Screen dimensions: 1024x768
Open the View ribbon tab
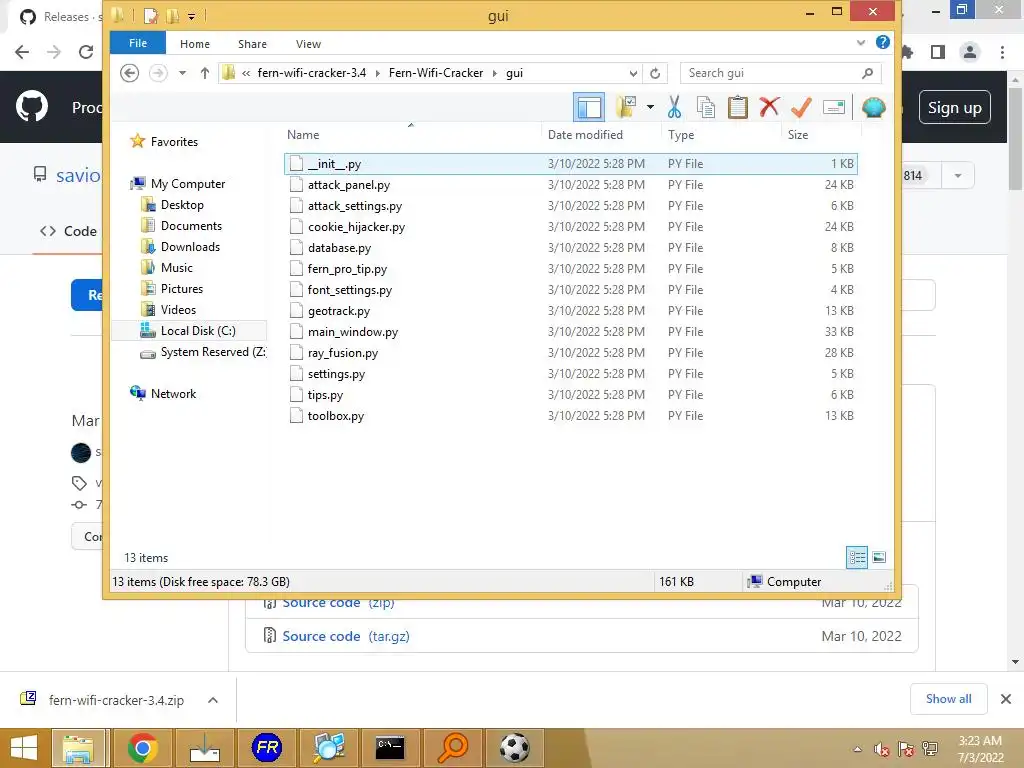tap(308, 44)
